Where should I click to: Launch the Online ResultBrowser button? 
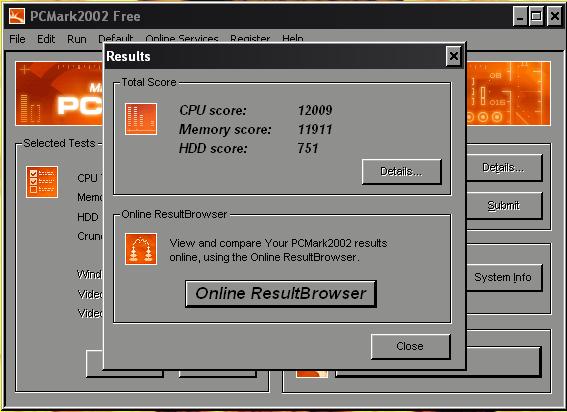(281, 293)
